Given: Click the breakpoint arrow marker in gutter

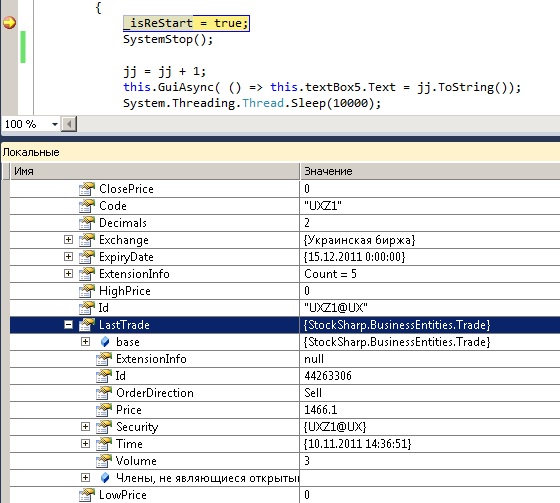Looking at the screenshot, I should point(9,23).
